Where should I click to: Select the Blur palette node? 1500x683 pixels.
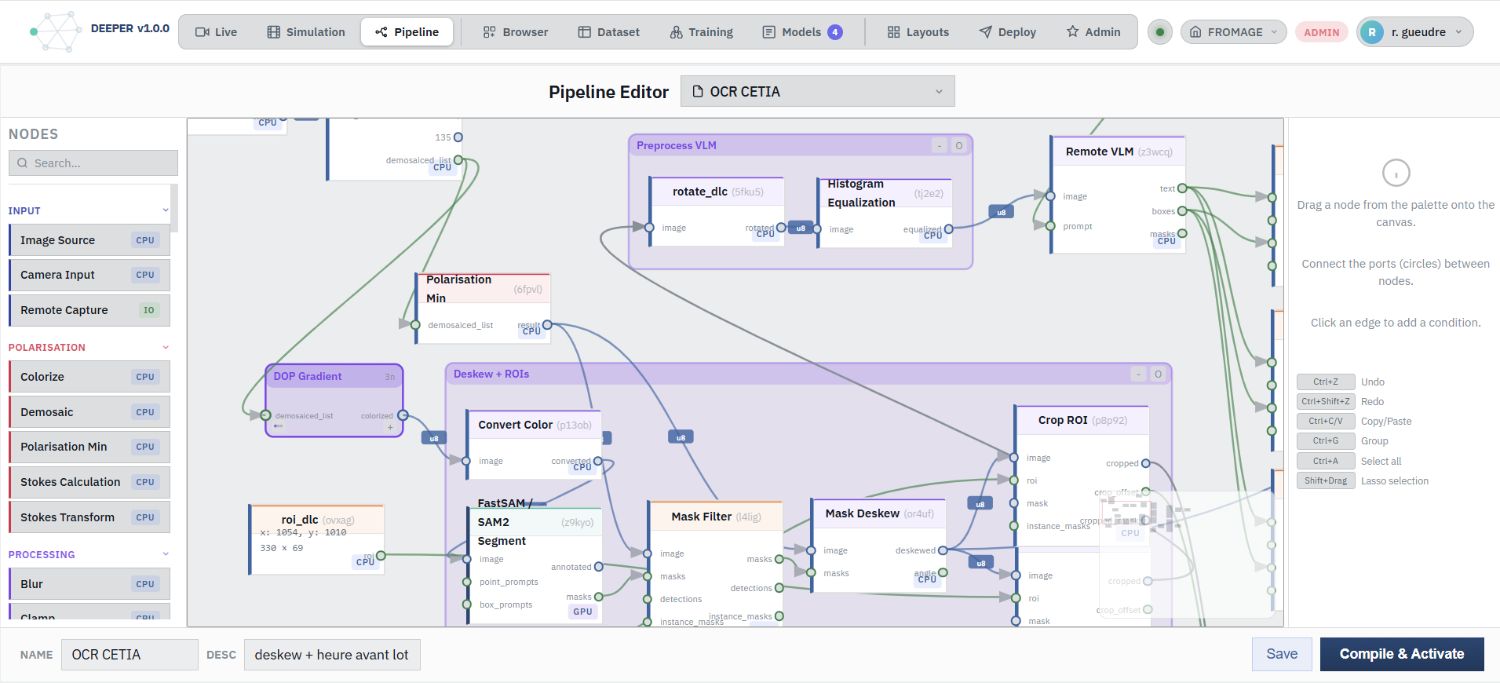point(89,584)
